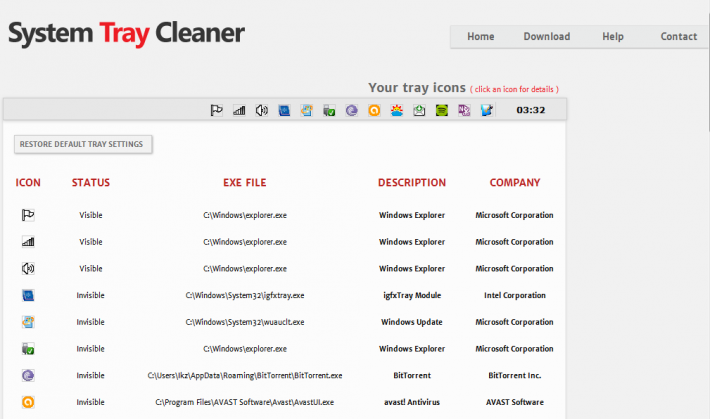The image size is (710, 419).
Task: Click the ICON column header
Action: tap(28, 183)
